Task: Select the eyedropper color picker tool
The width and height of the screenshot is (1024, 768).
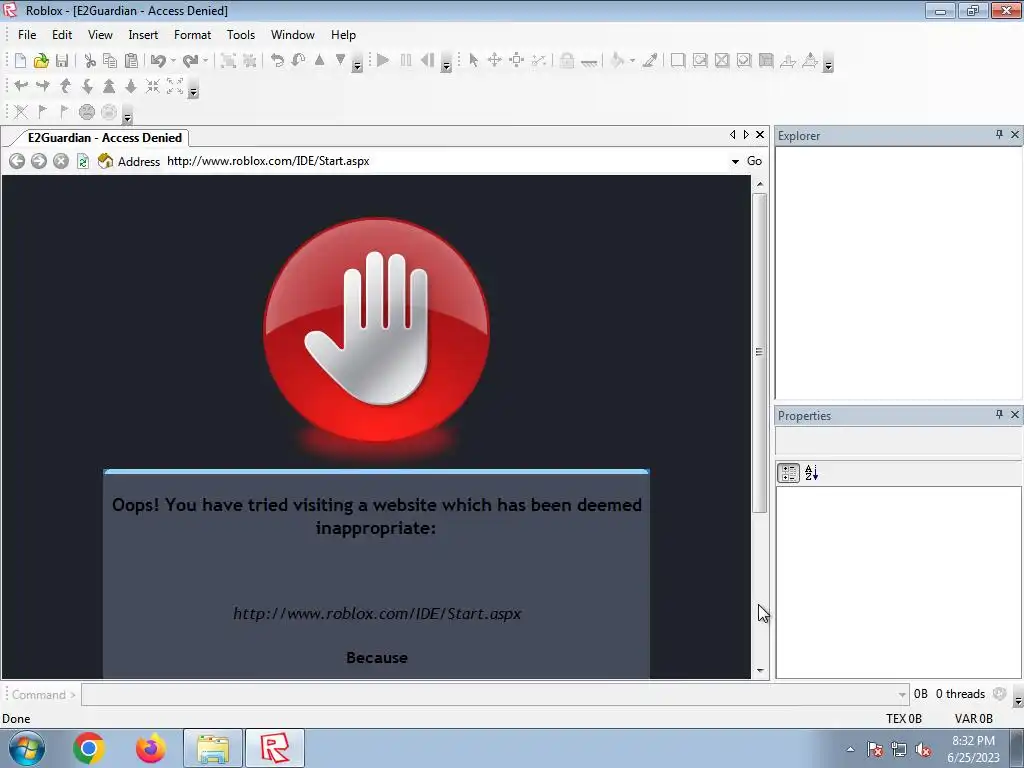Action: (x=650, y=61)
